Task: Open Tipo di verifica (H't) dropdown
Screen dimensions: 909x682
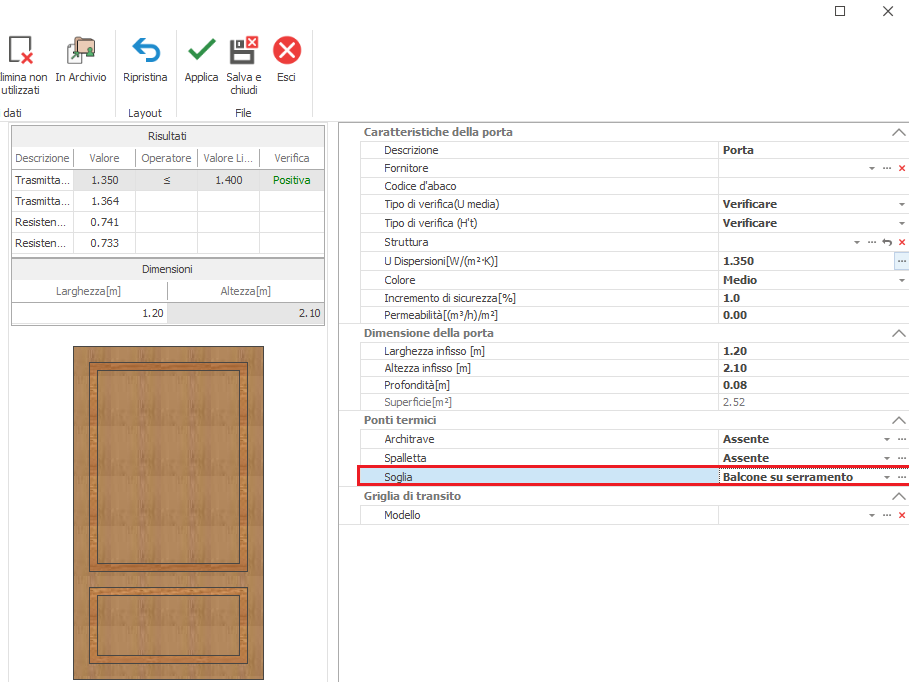Action: (901, 223)
